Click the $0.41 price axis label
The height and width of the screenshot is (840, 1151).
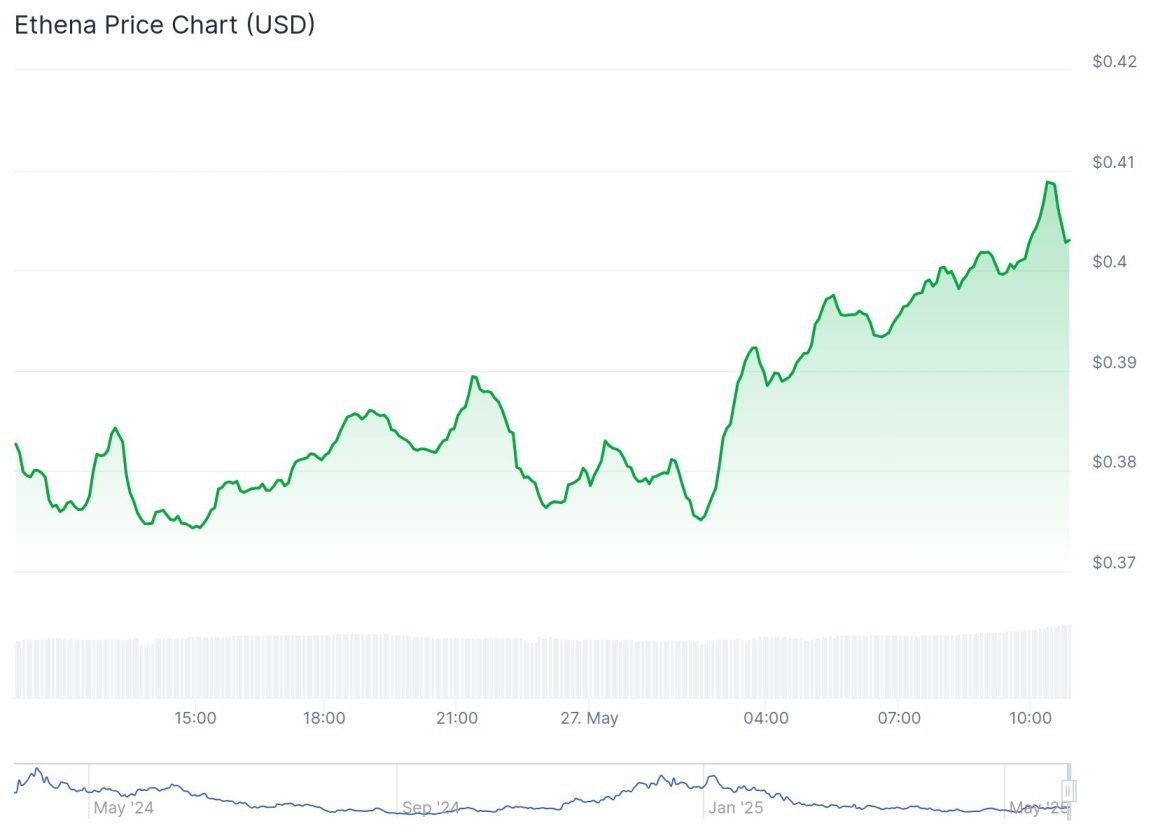[x=1114, y=162]
